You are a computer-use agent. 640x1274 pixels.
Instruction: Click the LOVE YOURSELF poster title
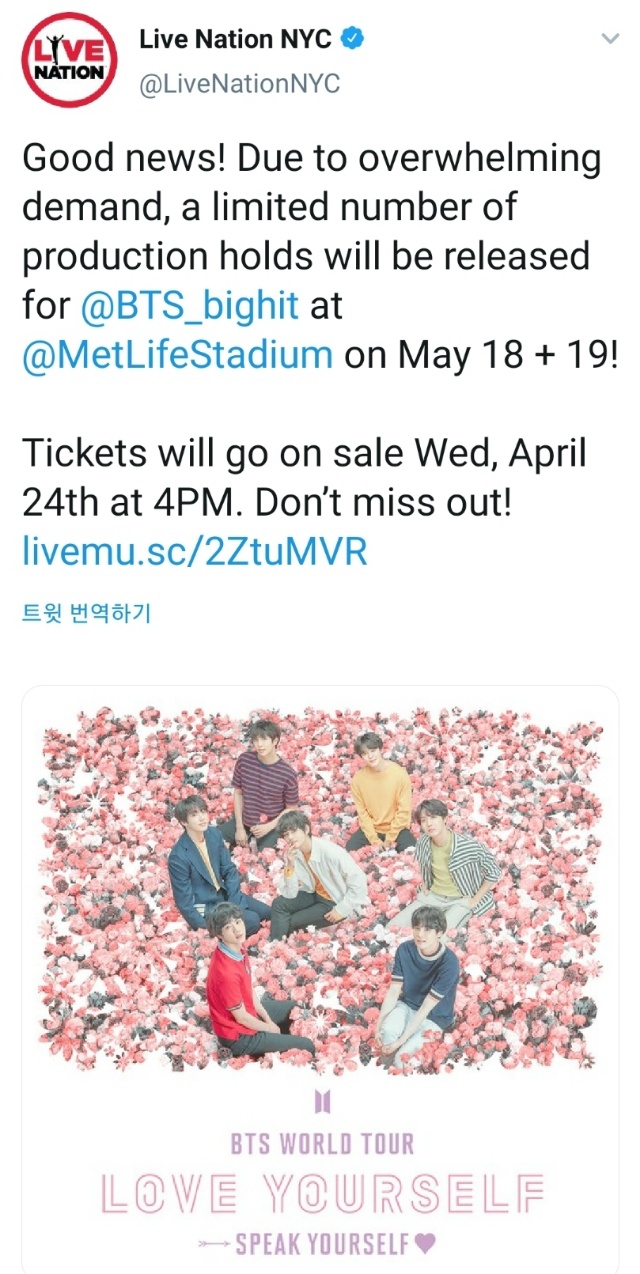[322, 1192]
